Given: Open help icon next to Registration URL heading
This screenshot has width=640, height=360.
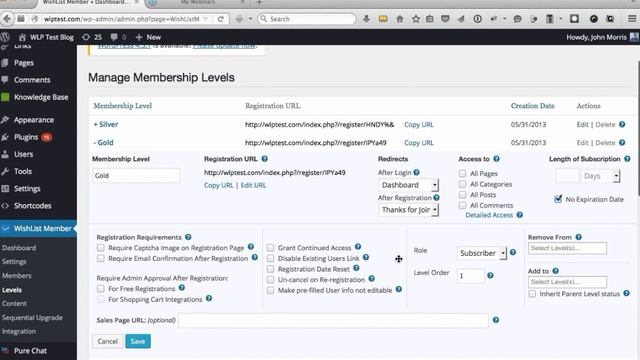Looking at the screenshot, I should pyautogui.click(x=264, y=159).
